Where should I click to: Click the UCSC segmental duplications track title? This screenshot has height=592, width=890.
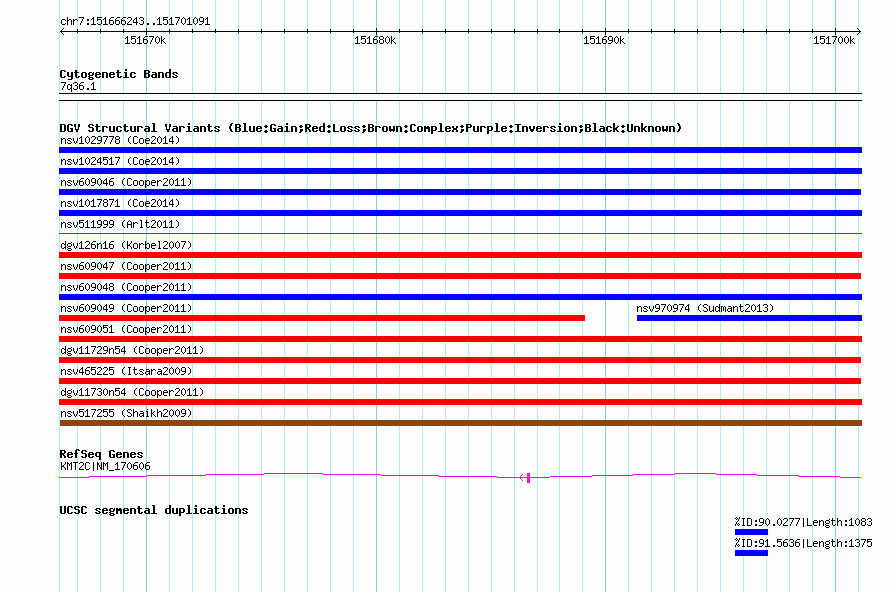154,510
